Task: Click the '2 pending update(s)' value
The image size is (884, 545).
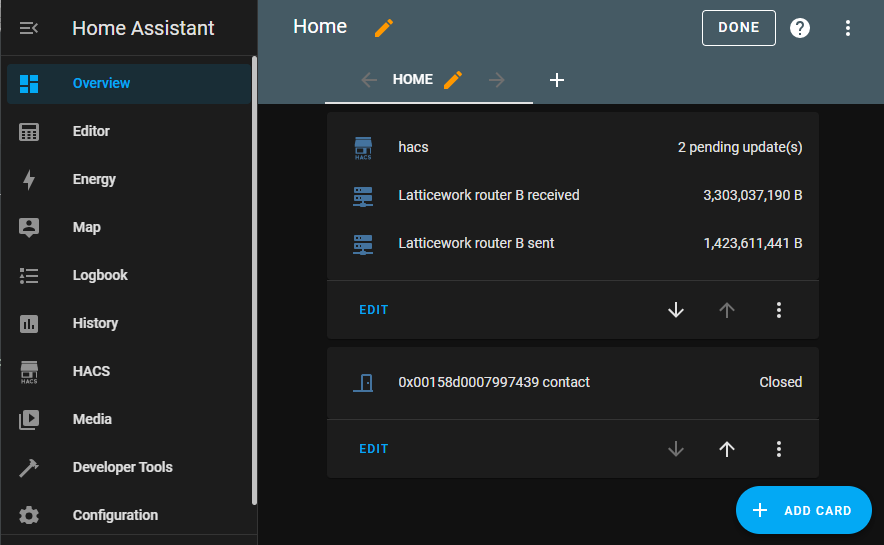Action: click(x=740, y=148)
